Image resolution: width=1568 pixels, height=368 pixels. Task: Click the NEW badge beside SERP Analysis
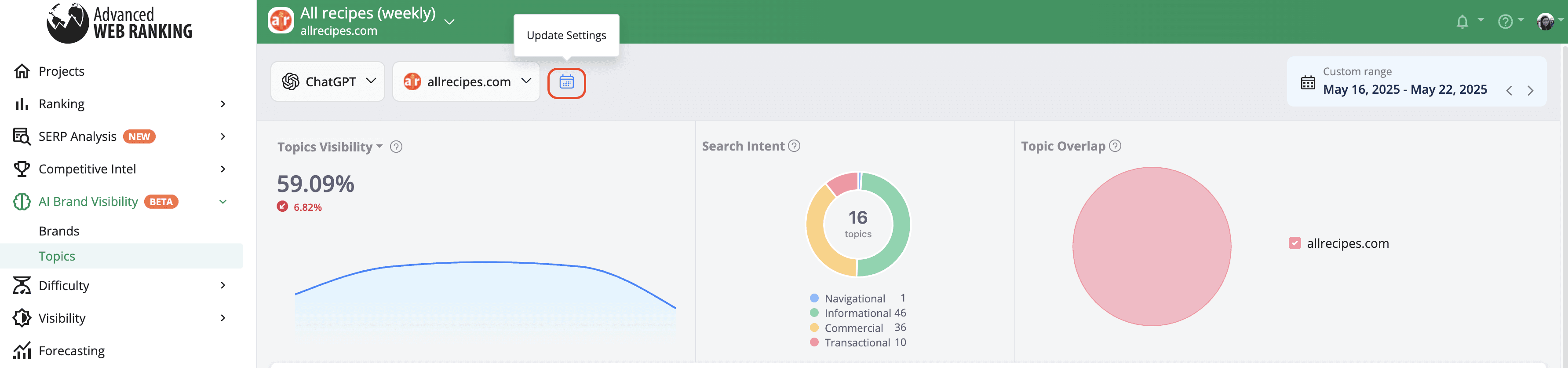(139, 136)
